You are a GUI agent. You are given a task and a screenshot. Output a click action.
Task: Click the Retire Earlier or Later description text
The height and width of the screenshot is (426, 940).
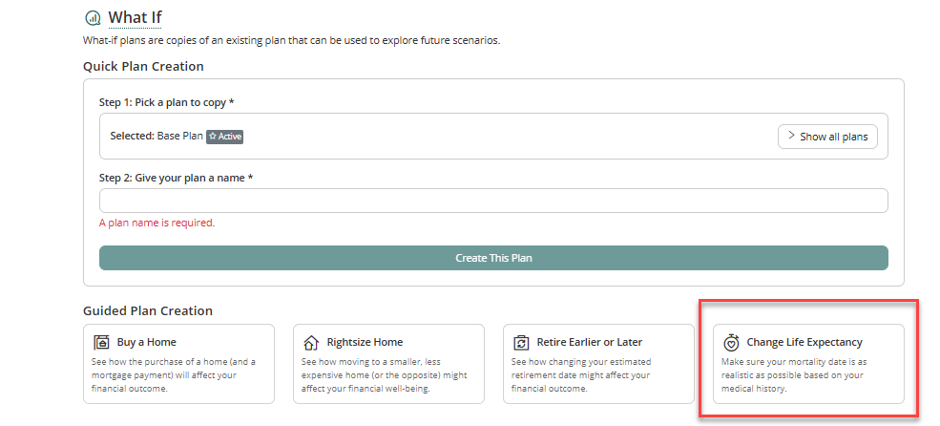581,375
